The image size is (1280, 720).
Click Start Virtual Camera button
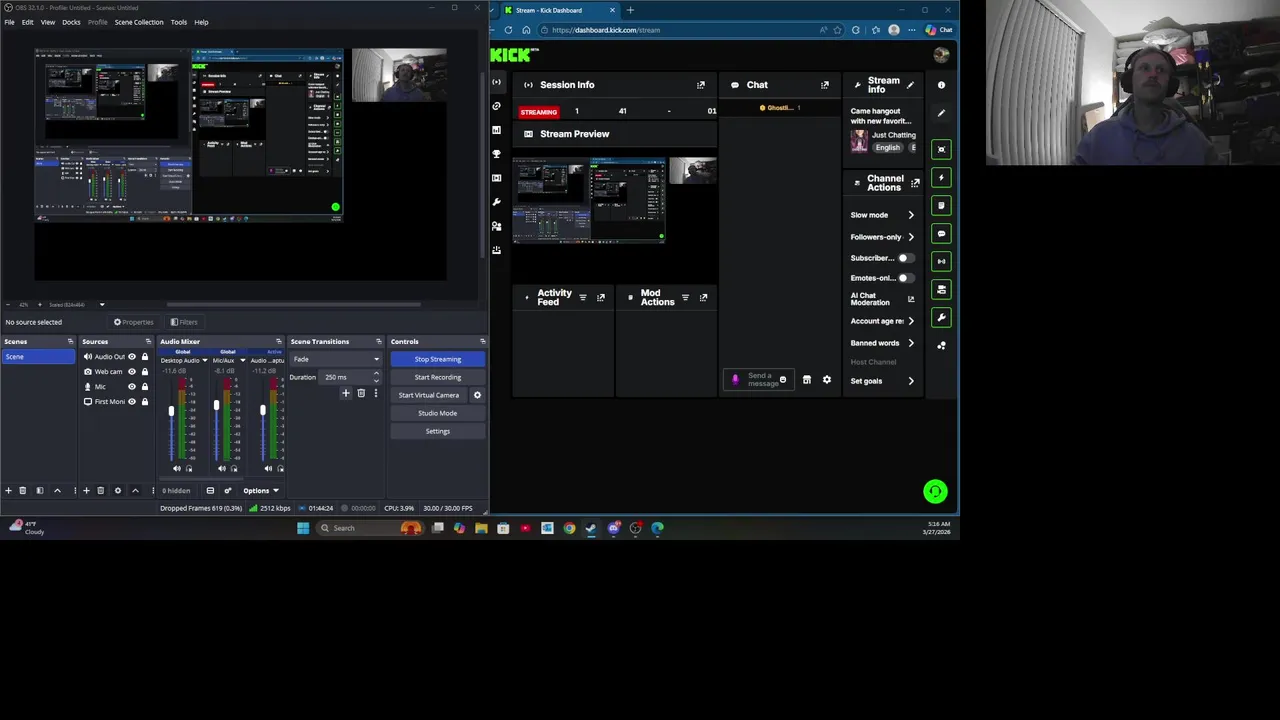point(429,395)
